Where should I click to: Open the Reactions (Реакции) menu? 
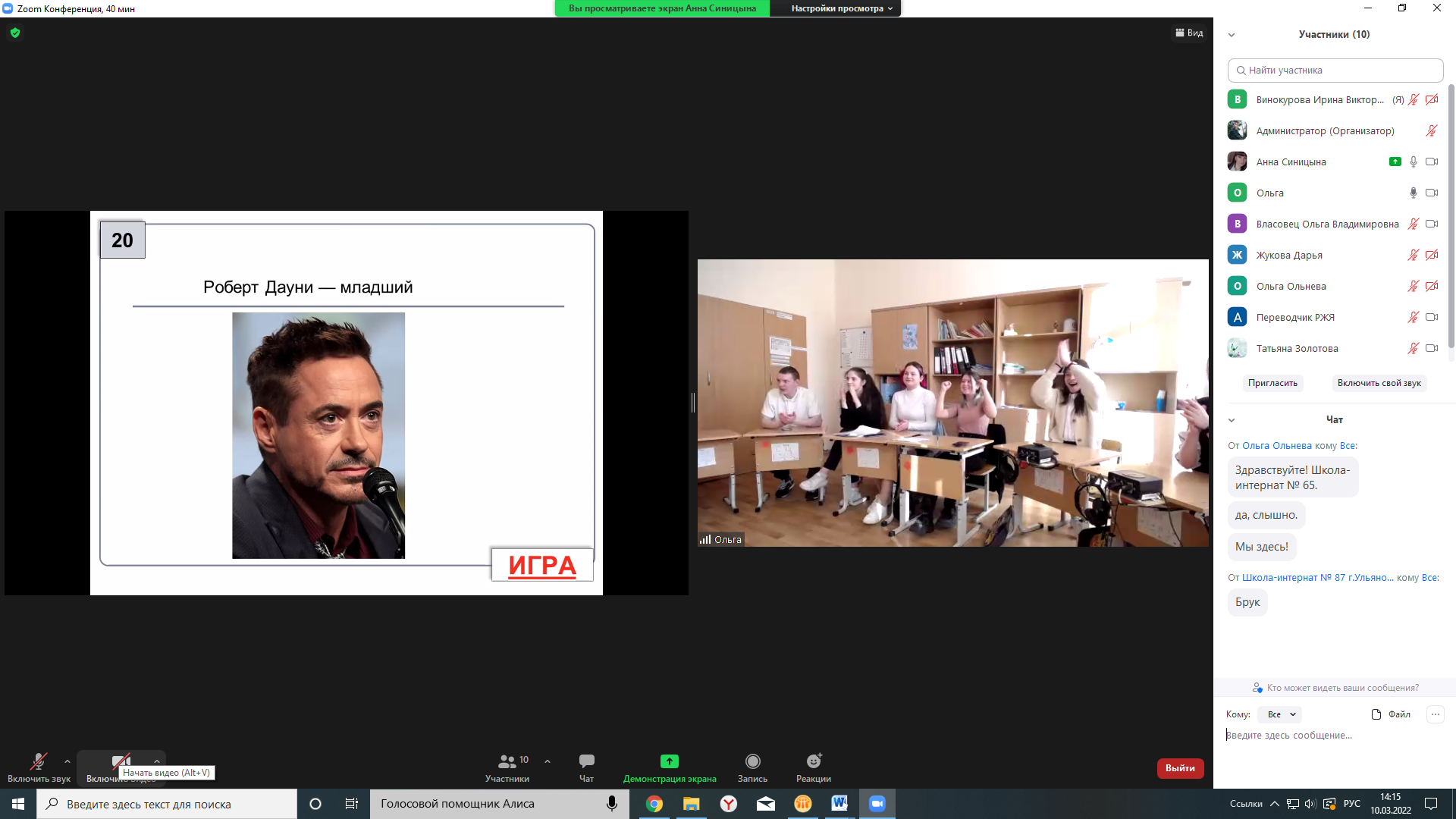[x=813, y=767]
